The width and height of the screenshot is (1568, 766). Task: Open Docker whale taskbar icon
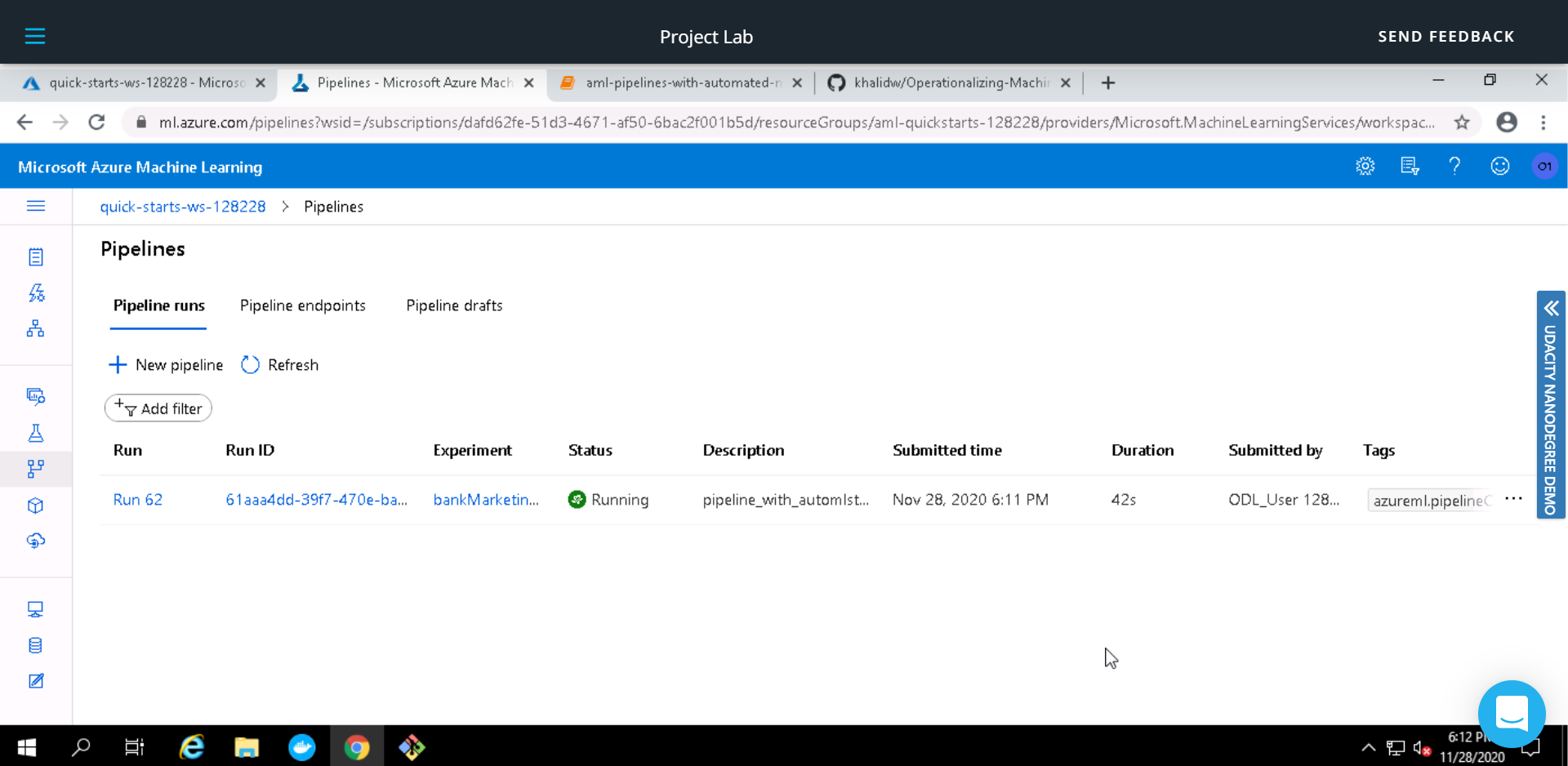301,747
